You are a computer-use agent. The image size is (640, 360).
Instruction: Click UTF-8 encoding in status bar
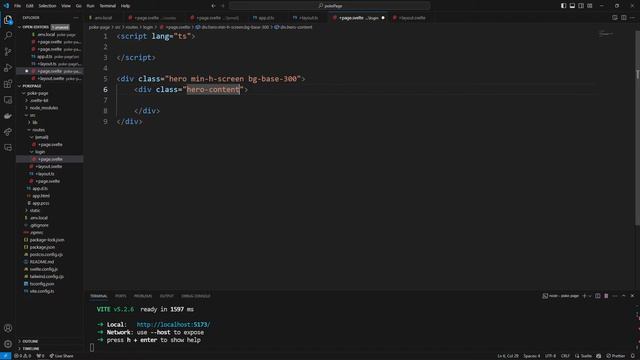click(x=550, y=356)
